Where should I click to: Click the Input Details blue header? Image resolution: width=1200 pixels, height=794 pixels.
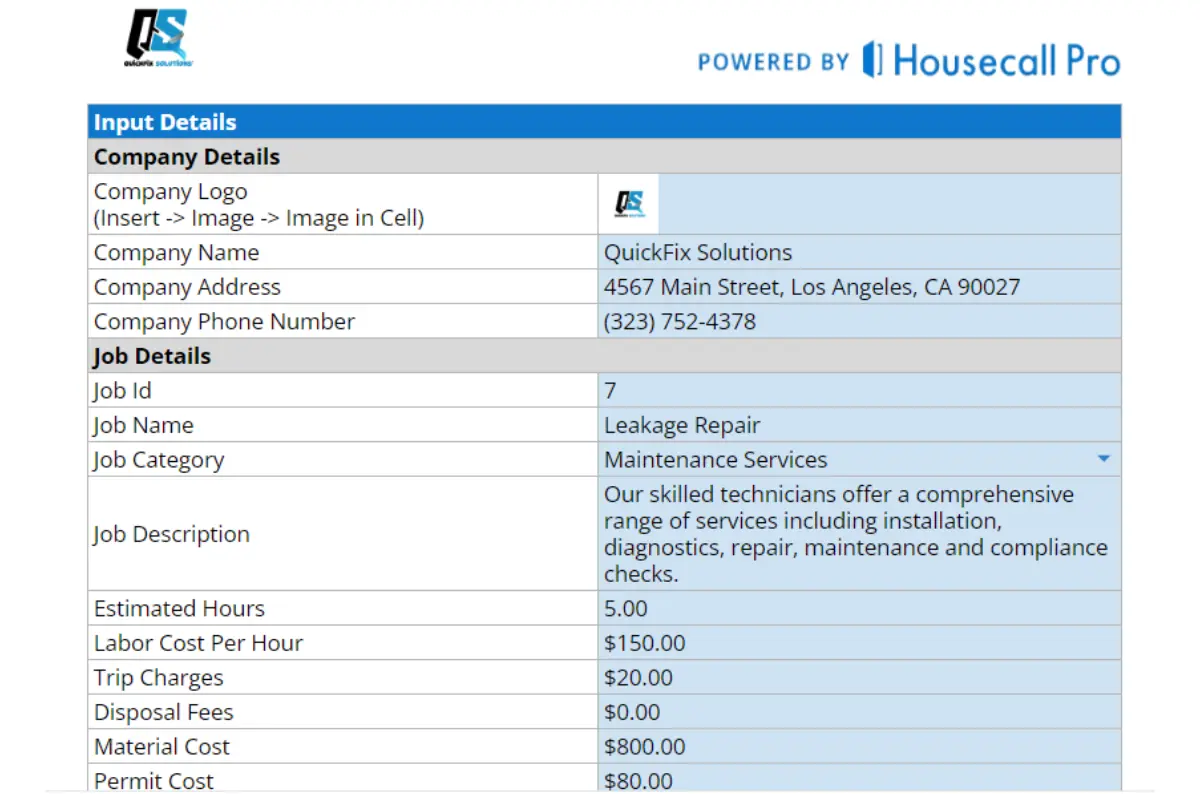604,122
